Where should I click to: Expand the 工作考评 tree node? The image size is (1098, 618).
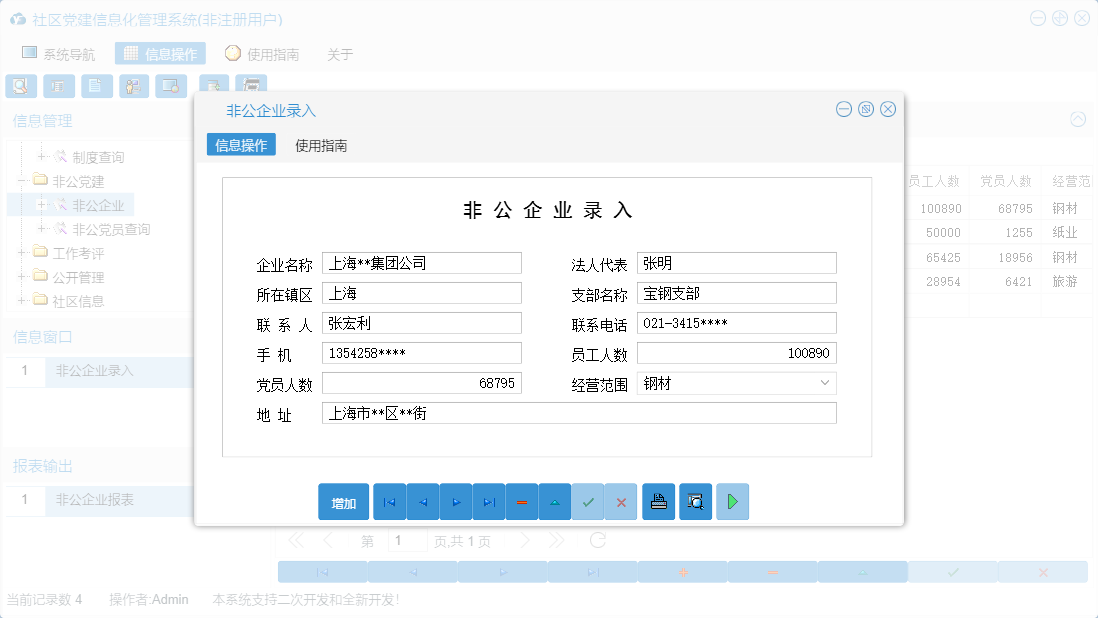pyautogui.click(x=22, y=252)
